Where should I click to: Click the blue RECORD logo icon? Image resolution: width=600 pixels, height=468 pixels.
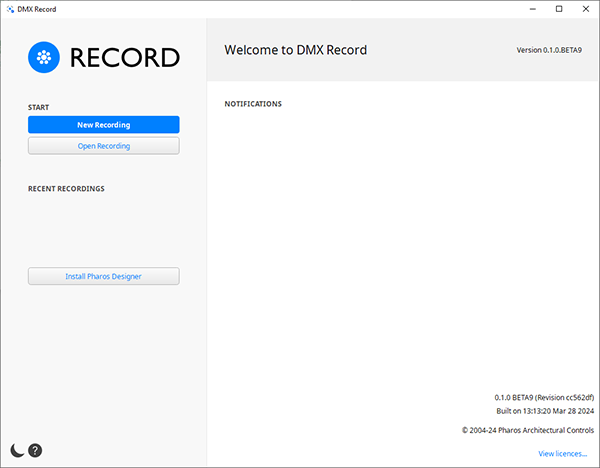tap(44, 57)
